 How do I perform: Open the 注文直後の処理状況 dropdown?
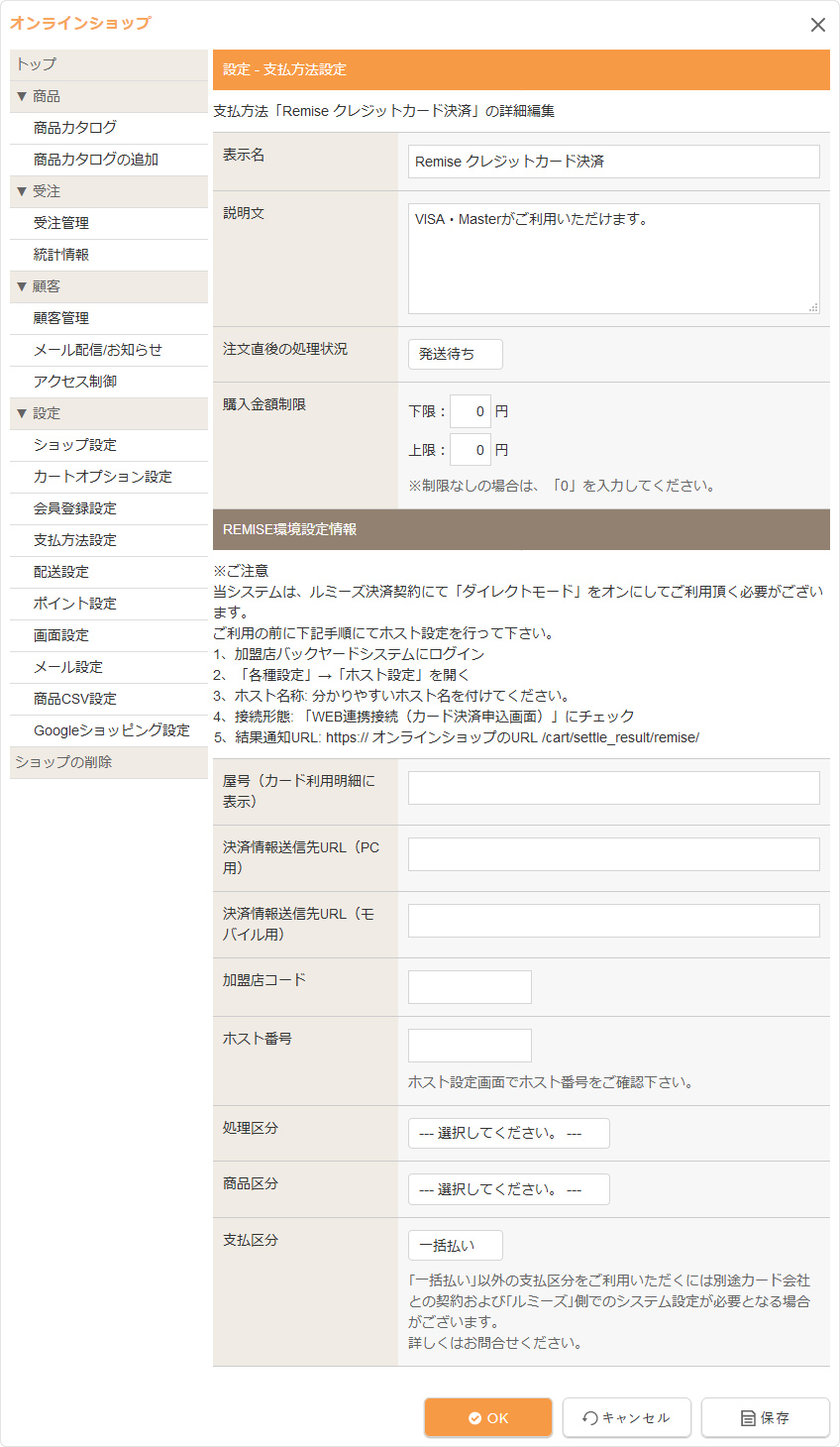[455, 354]
